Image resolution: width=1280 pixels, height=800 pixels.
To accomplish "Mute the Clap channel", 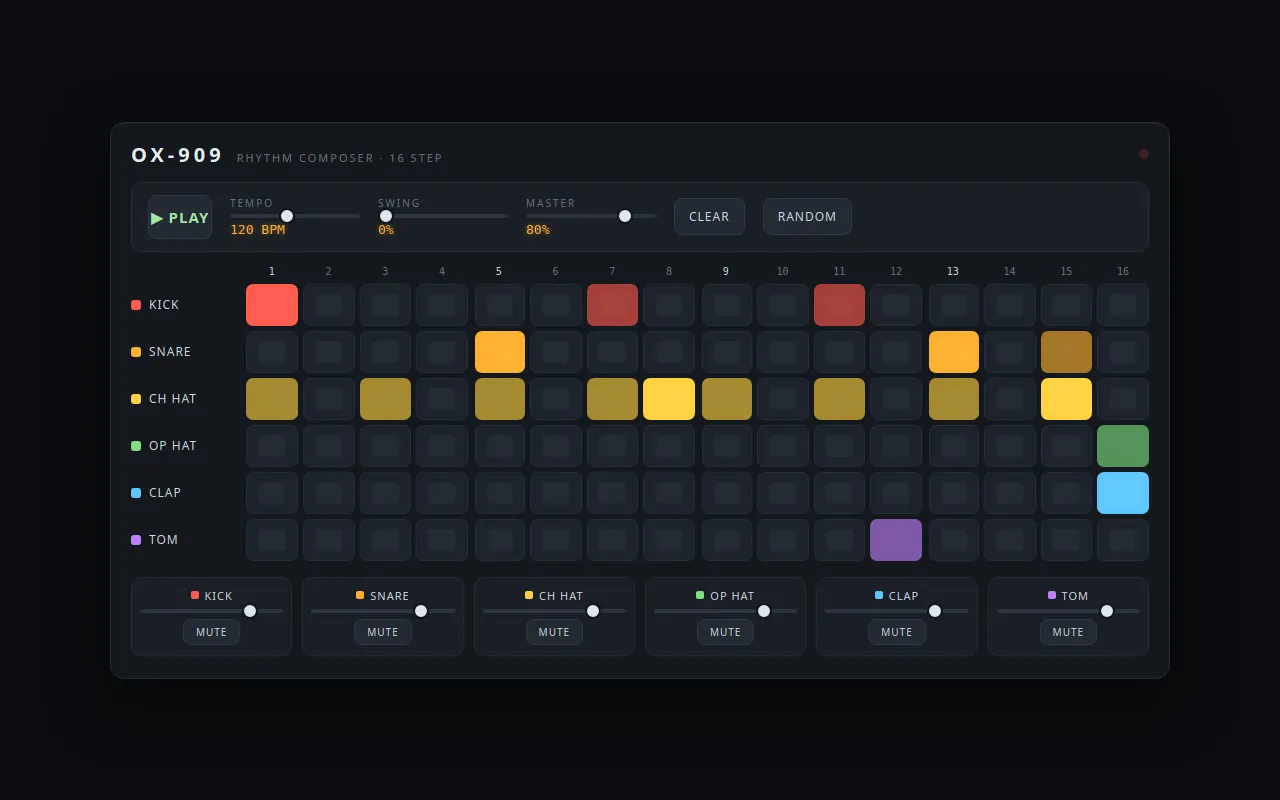I will coord(897,632).
